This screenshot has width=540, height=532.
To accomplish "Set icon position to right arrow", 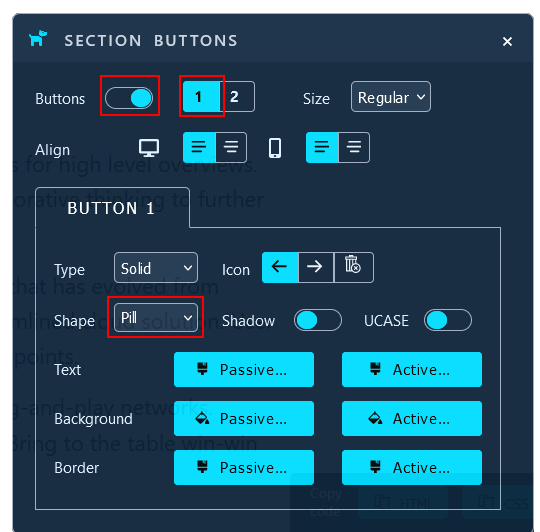I will [316, 267].
